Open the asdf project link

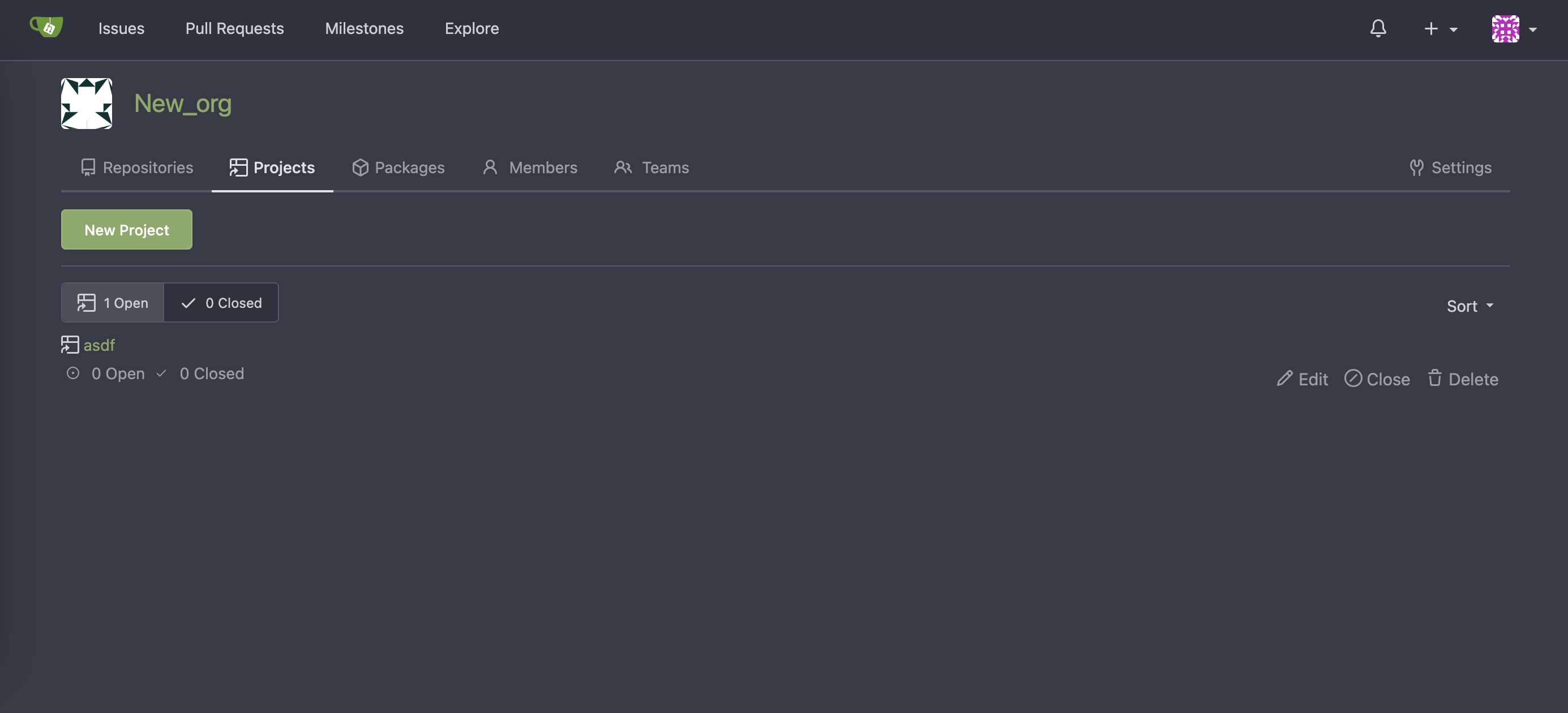click(99, 345)
